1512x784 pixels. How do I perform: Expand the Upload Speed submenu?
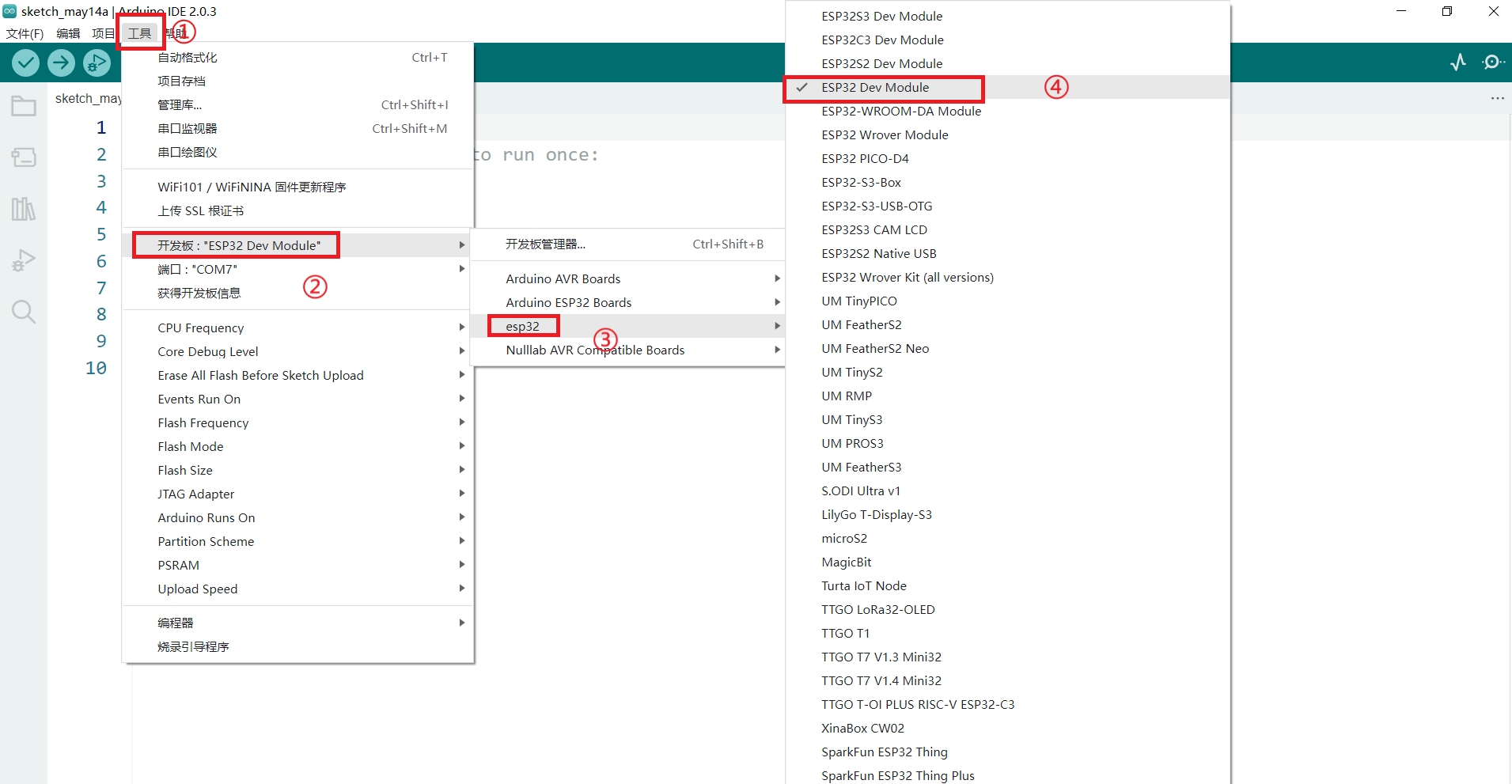[198, 589]
